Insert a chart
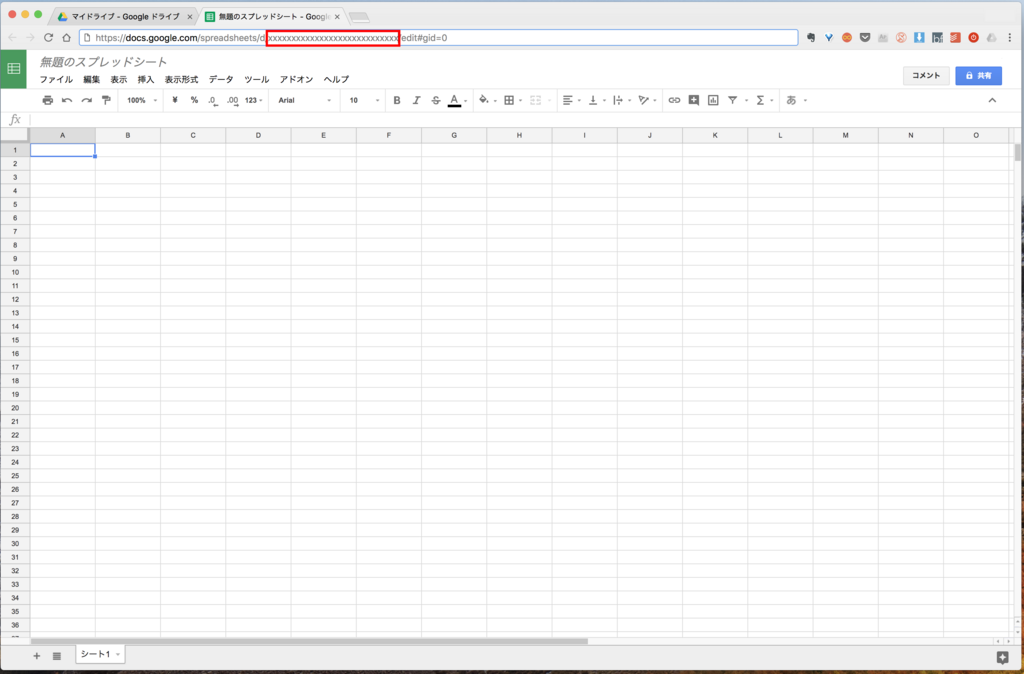Viewport: 1024px width, 674px height. pyautogui.click(x=713, y=101)
